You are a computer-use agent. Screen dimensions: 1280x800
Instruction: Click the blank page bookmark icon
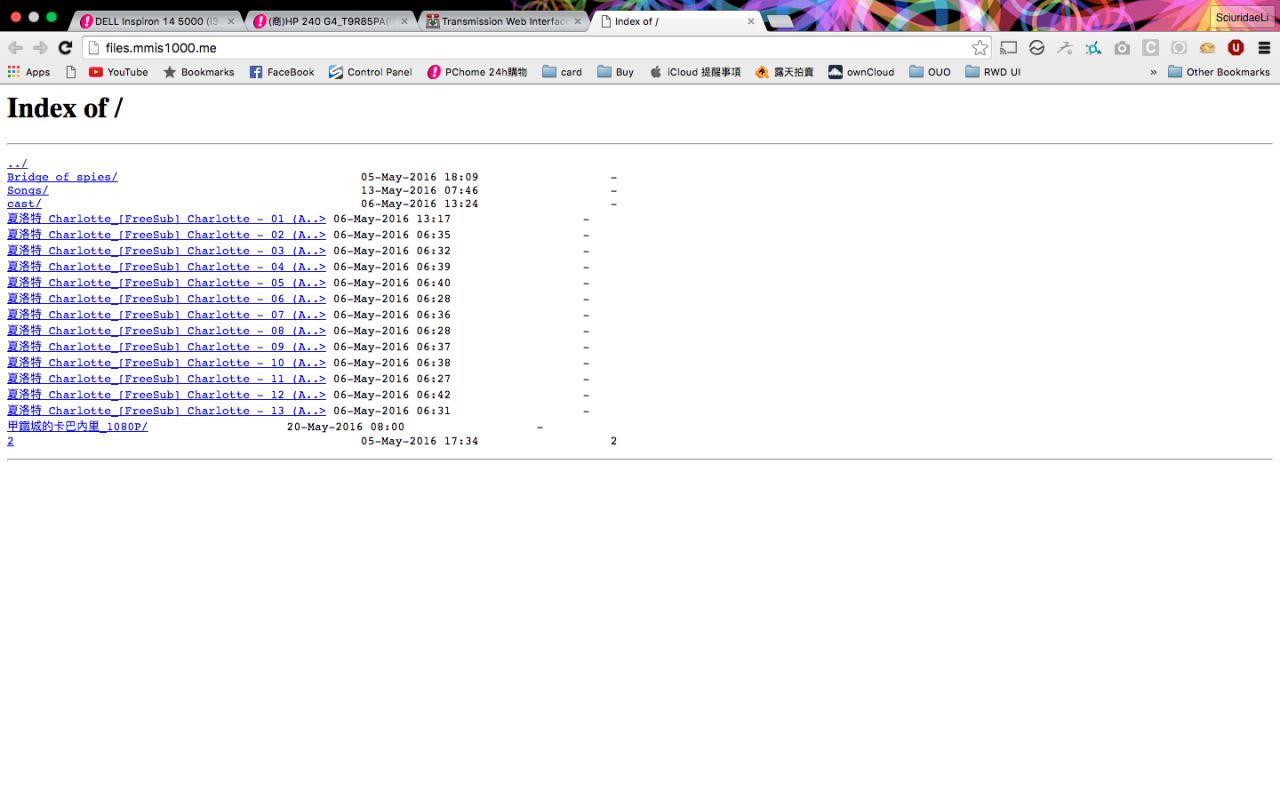(71, 72)
